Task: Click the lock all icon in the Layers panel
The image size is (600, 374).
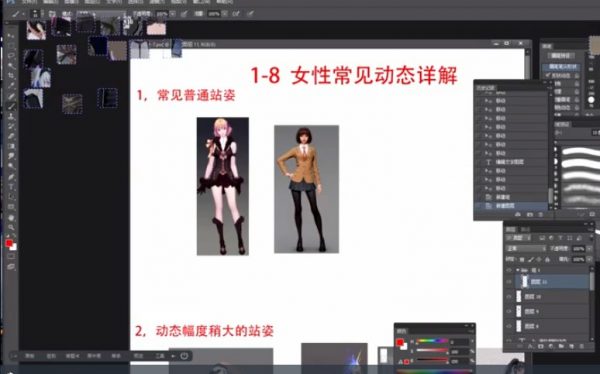Action: tap(548, 260)
